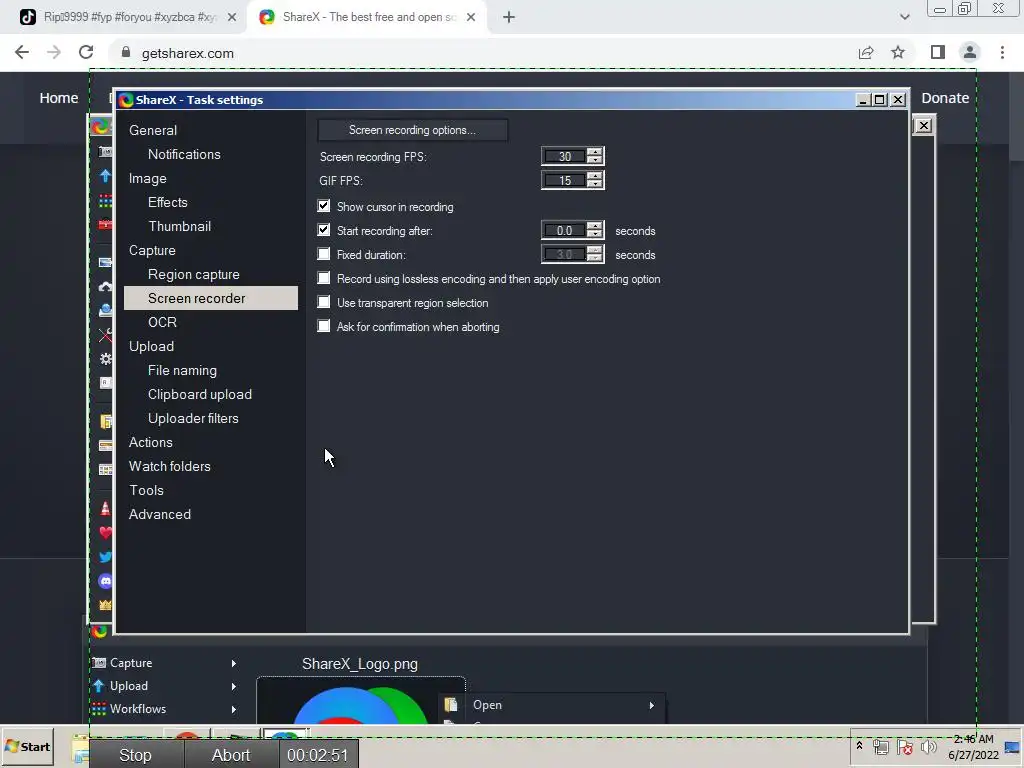Show hidden tray icons

(859, 745)
